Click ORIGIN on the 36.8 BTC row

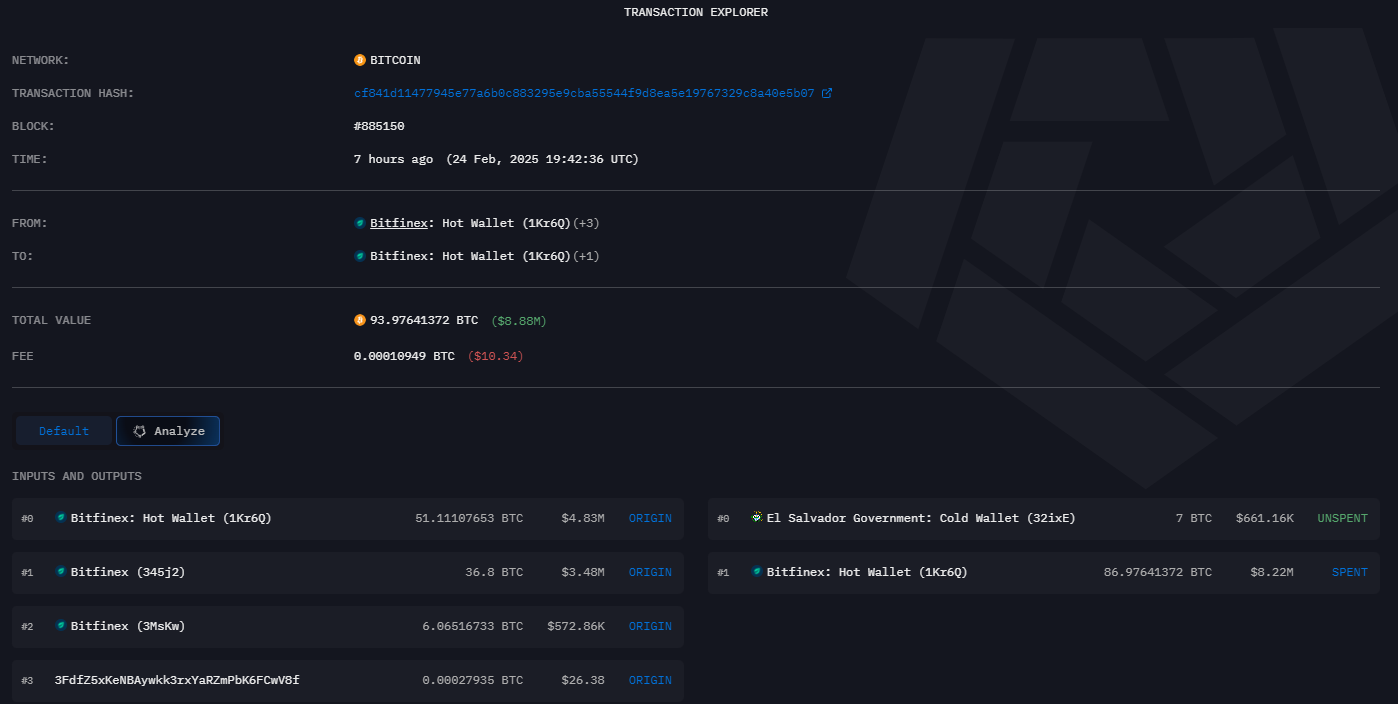[x=650, y=572]
